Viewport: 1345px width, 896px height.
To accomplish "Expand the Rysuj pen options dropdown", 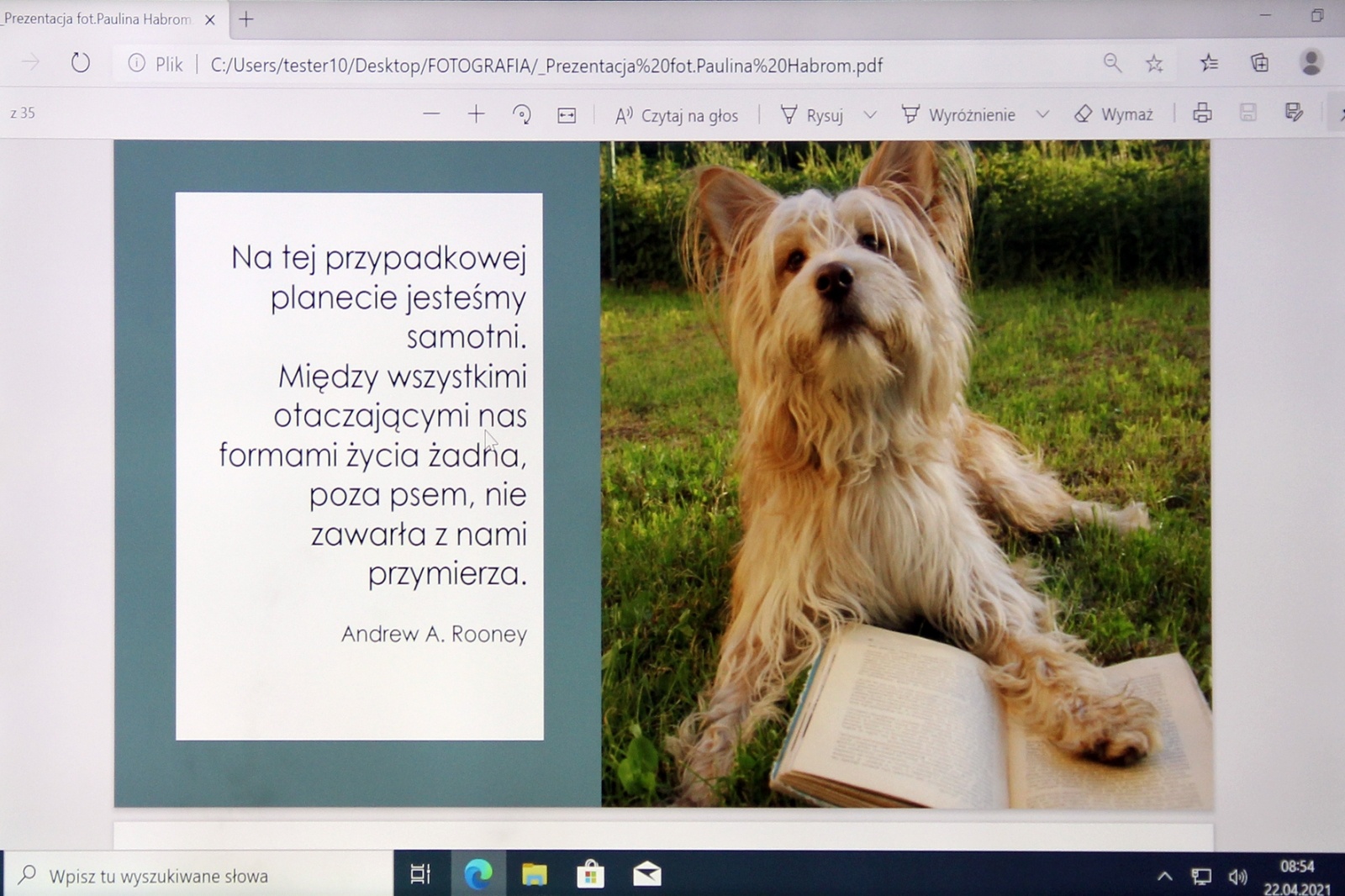I will coord(870,115).
